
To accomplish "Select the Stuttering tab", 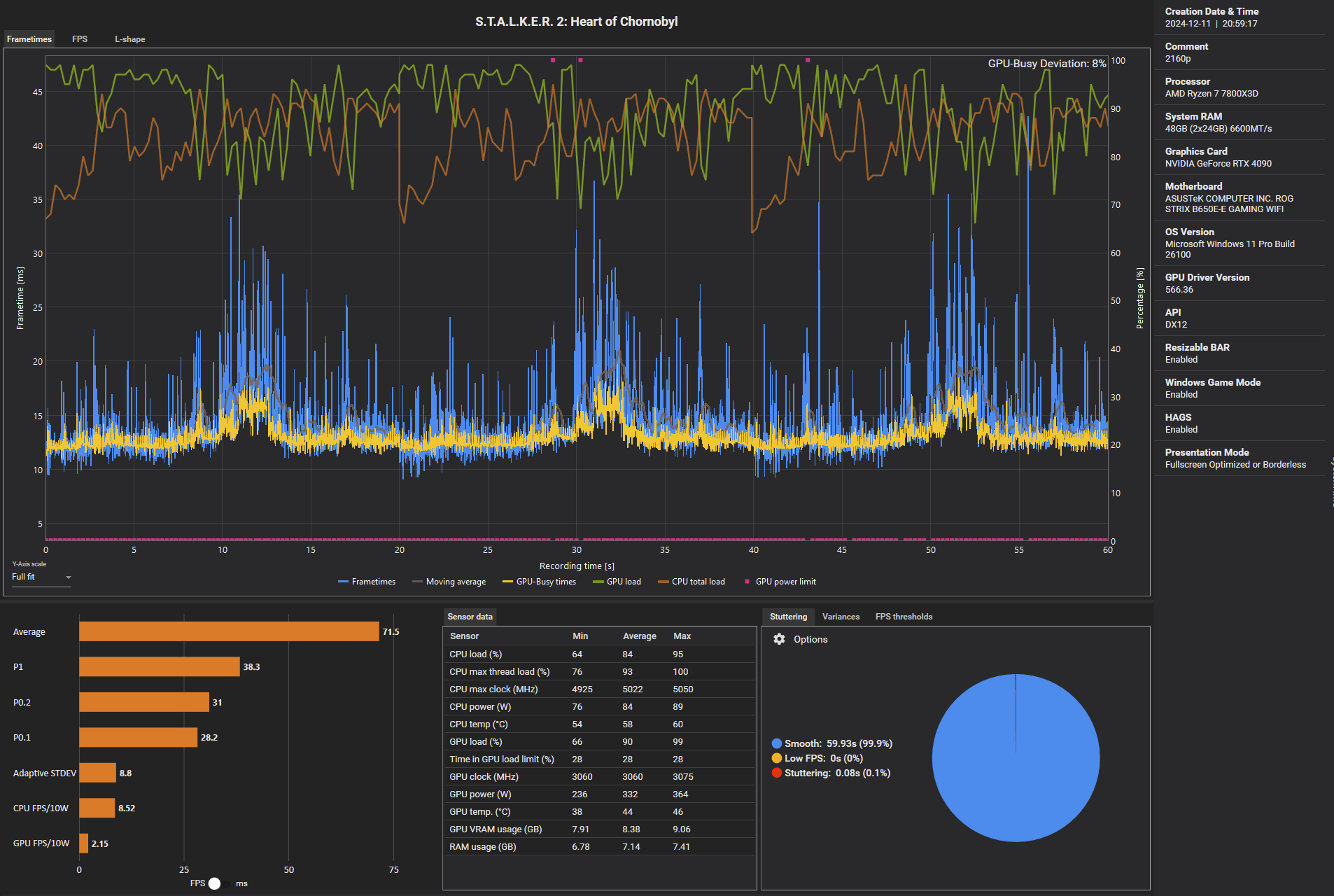I will point(788,617).
